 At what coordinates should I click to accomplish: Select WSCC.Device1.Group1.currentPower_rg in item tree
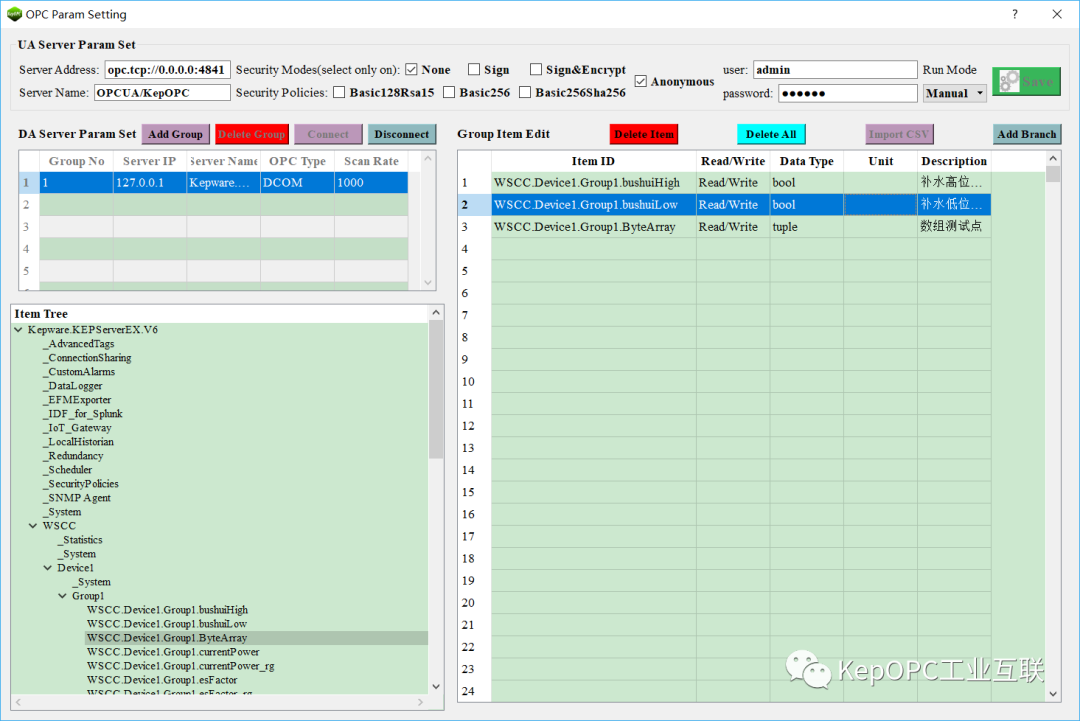[180, 666]
